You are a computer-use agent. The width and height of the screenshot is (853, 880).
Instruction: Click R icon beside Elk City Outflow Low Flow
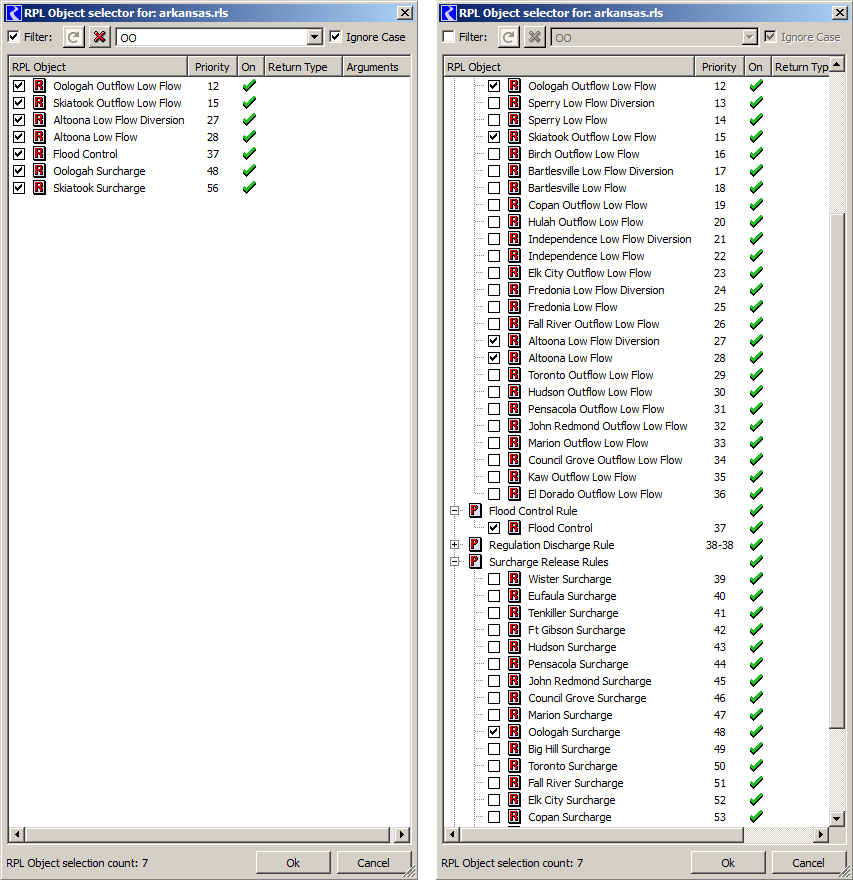click(x=514, y=273)
